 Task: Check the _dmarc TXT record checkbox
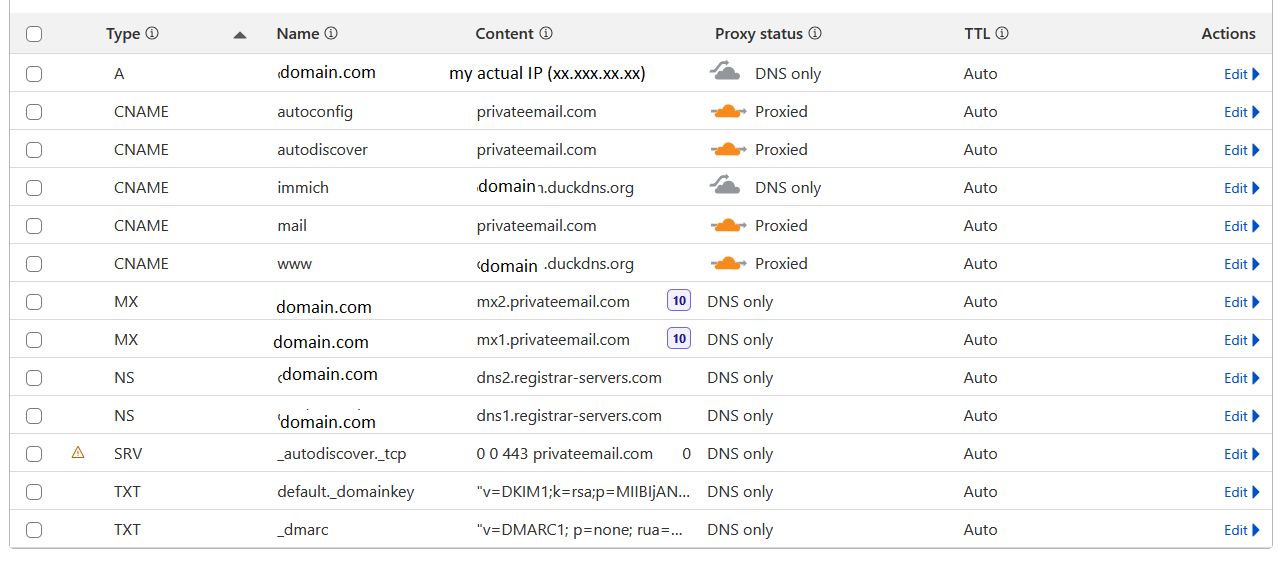34,530
